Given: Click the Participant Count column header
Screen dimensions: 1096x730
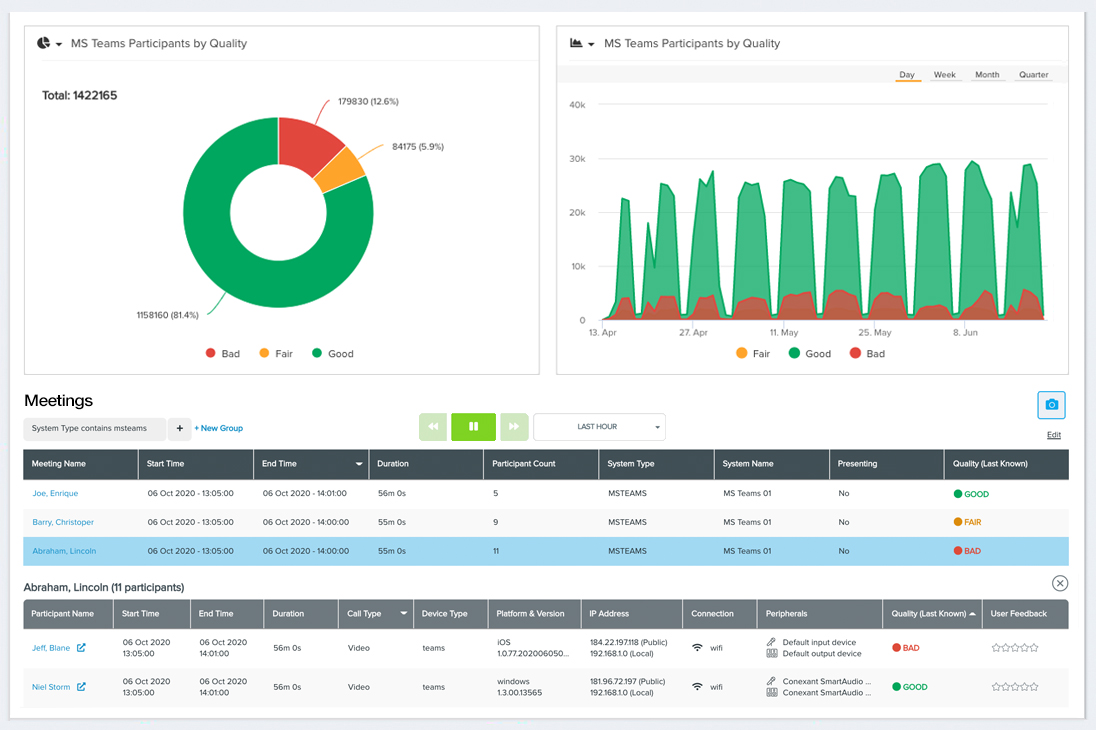Looking at the screenshot, I should click(x=541, y=464).
